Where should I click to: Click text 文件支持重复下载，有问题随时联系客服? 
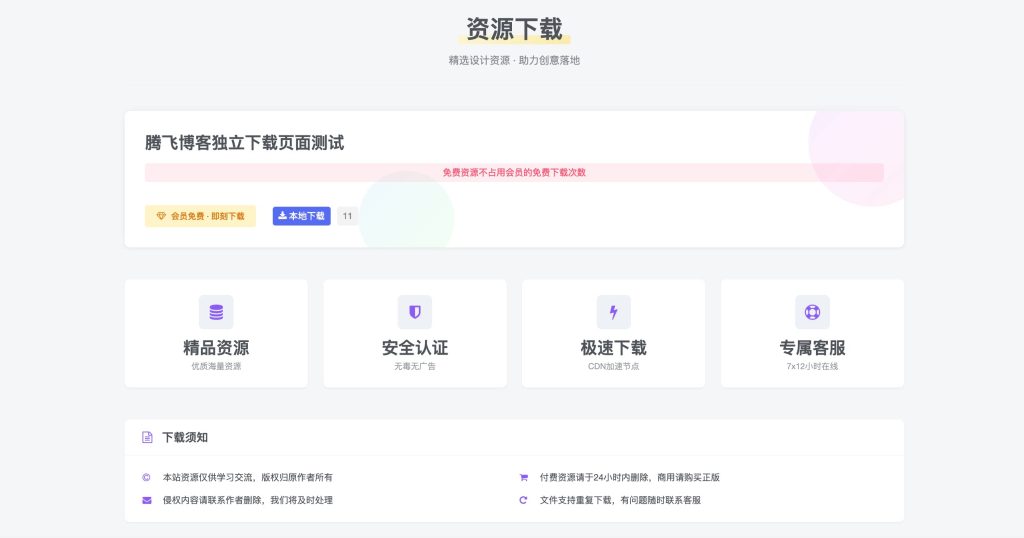pos(620,501)
